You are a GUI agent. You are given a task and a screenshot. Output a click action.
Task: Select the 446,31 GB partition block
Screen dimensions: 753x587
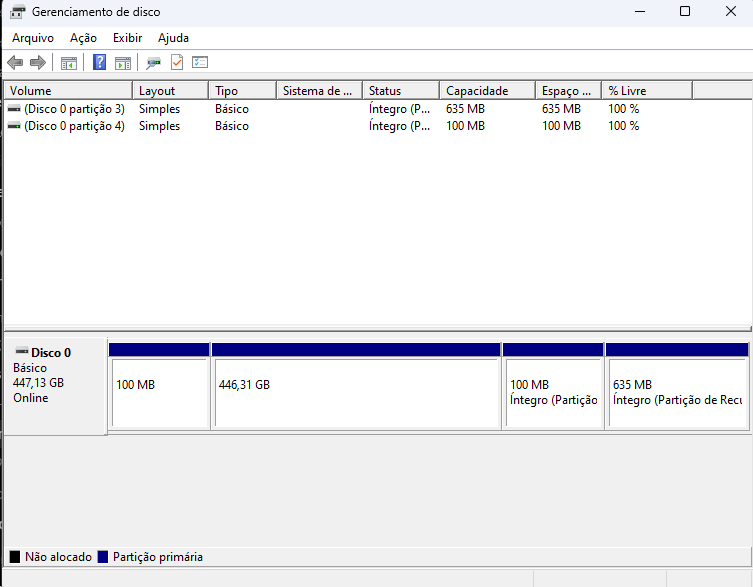pos(356,386)
